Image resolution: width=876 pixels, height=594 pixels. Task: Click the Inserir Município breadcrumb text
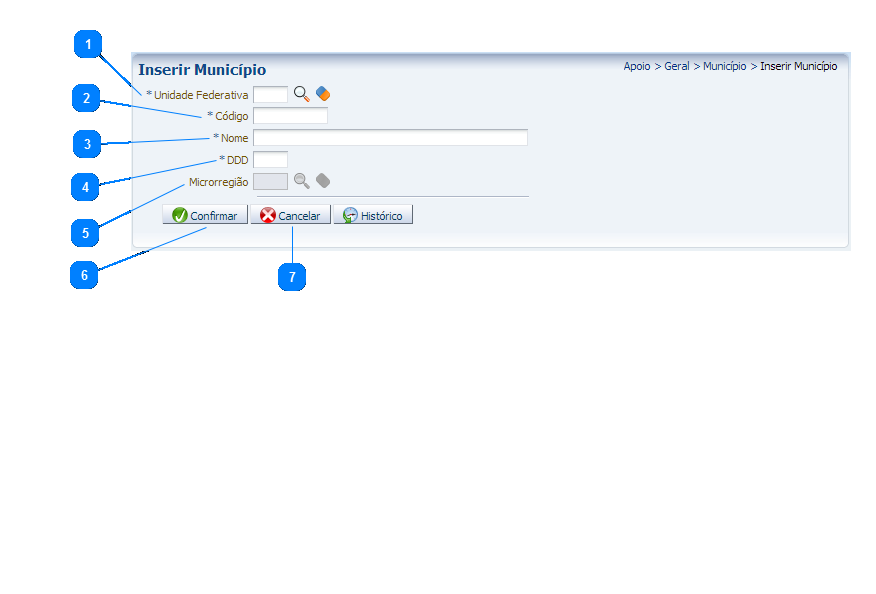798,67
